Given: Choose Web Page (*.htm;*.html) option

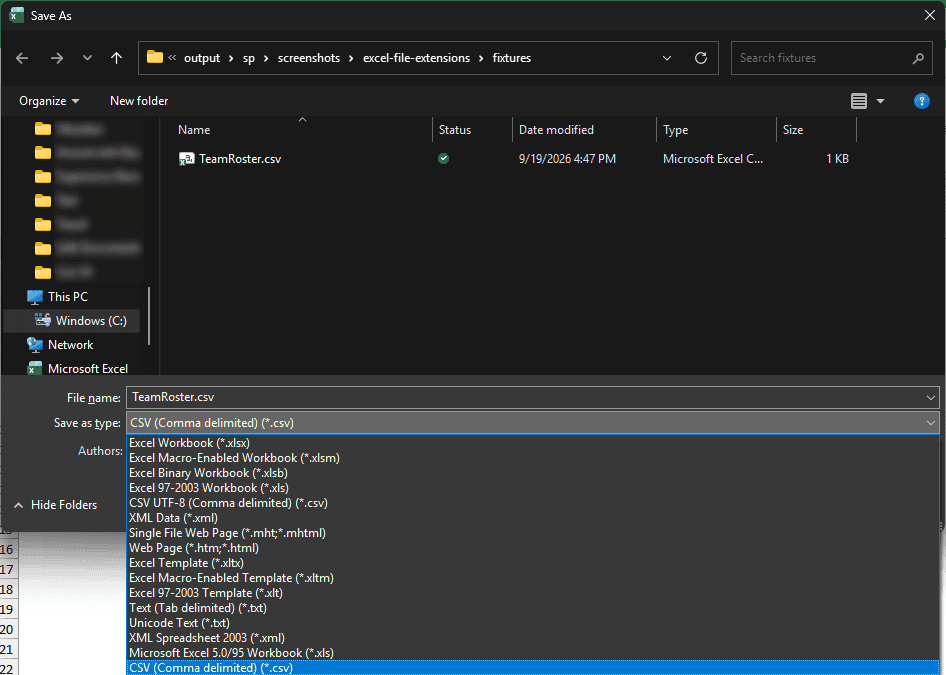Looking at the screenshot, I should 533,548.
